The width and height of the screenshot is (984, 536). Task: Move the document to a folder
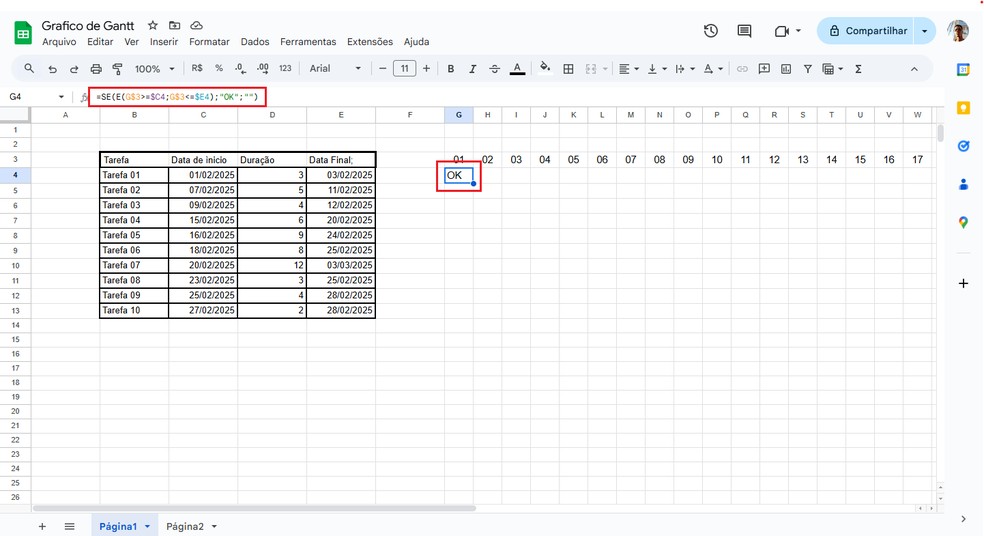(x=174, y=25)
